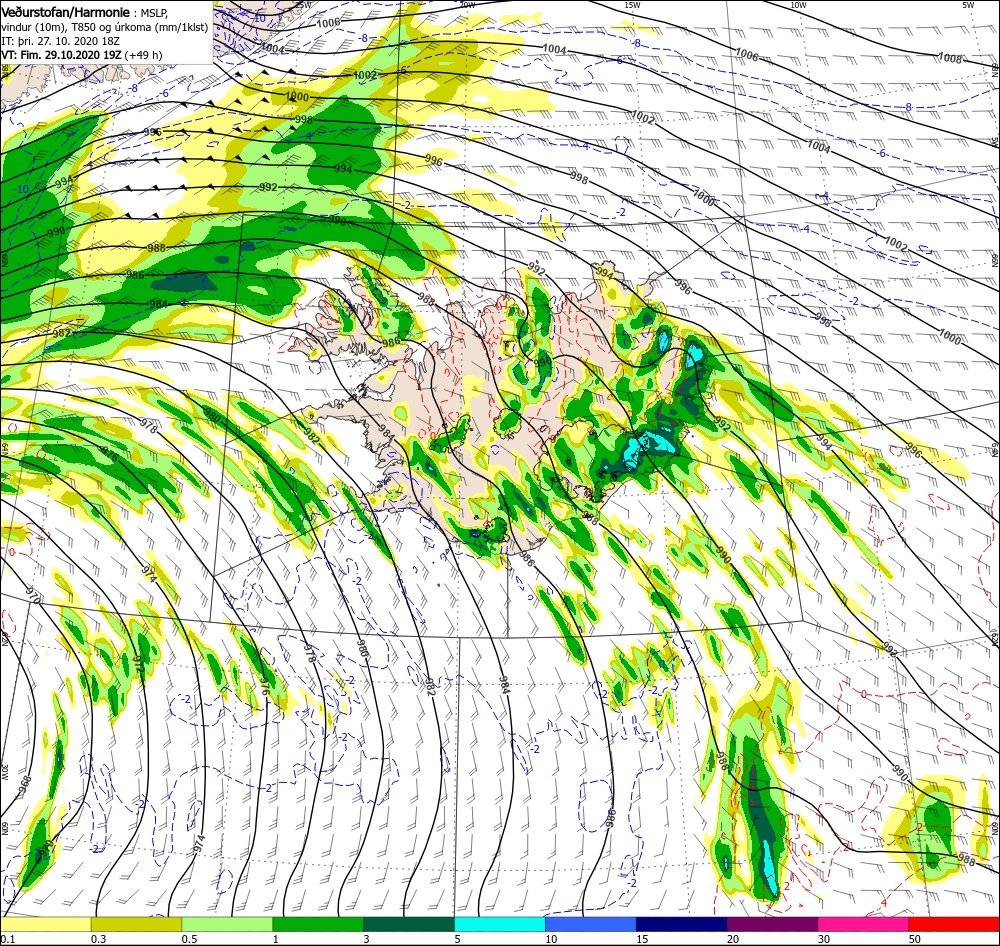Image resolution: width=1000 pixels, height=946 pixels.
Task: Pick the cyan 5–10 legend swatch
Action: click(x=500, y=924)
